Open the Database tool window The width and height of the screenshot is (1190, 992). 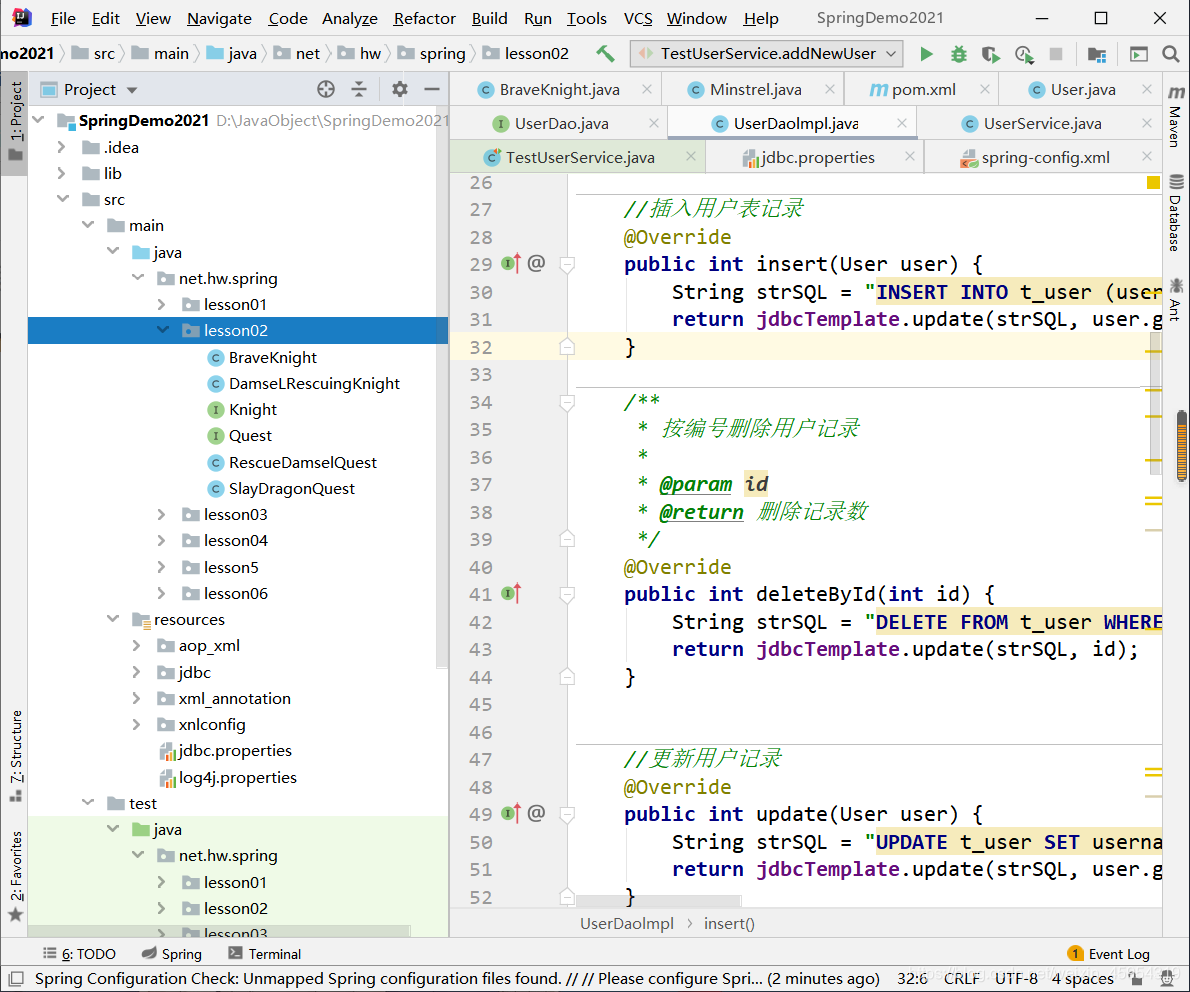1176,213
